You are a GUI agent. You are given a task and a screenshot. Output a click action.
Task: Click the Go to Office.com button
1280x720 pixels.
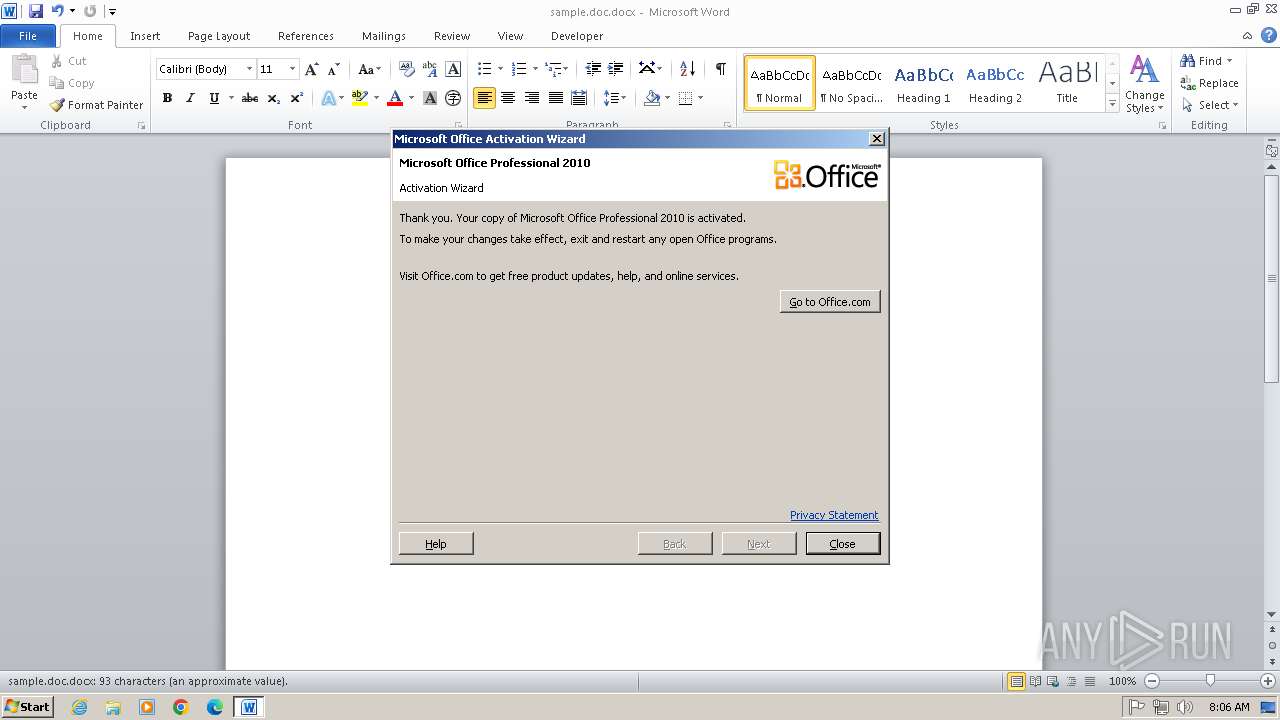(830, 302)
